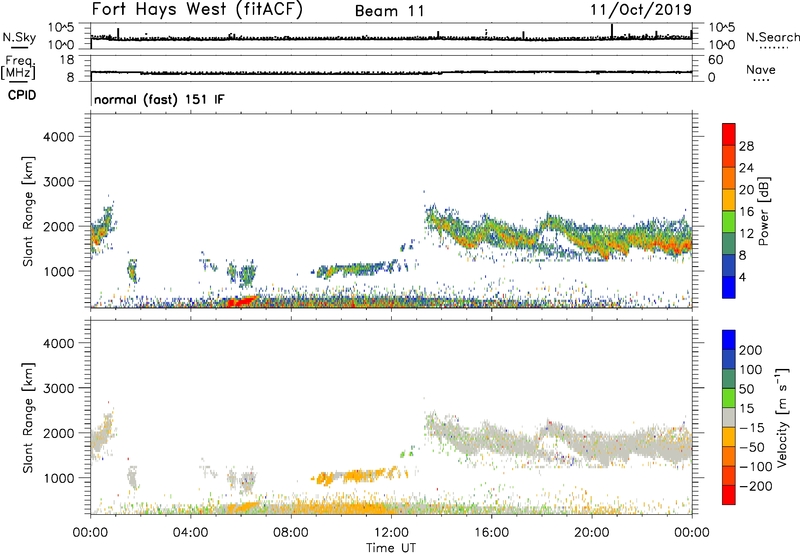Viewport: 800px width, 554px height.
Task: Click the 'Nave' legend label
Action: 761,69
